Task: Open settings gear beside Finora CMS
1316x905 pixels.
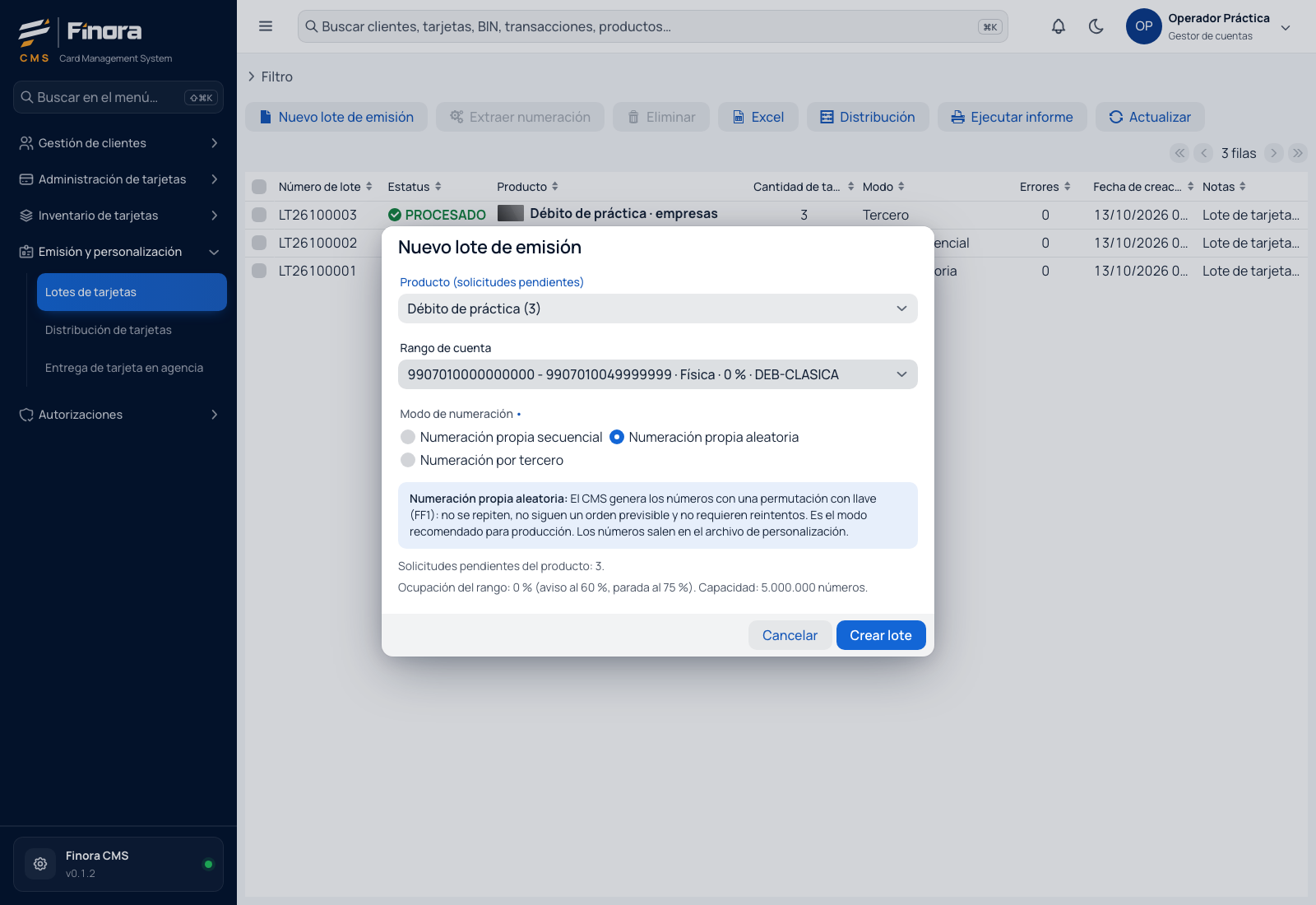Action: 40,864
